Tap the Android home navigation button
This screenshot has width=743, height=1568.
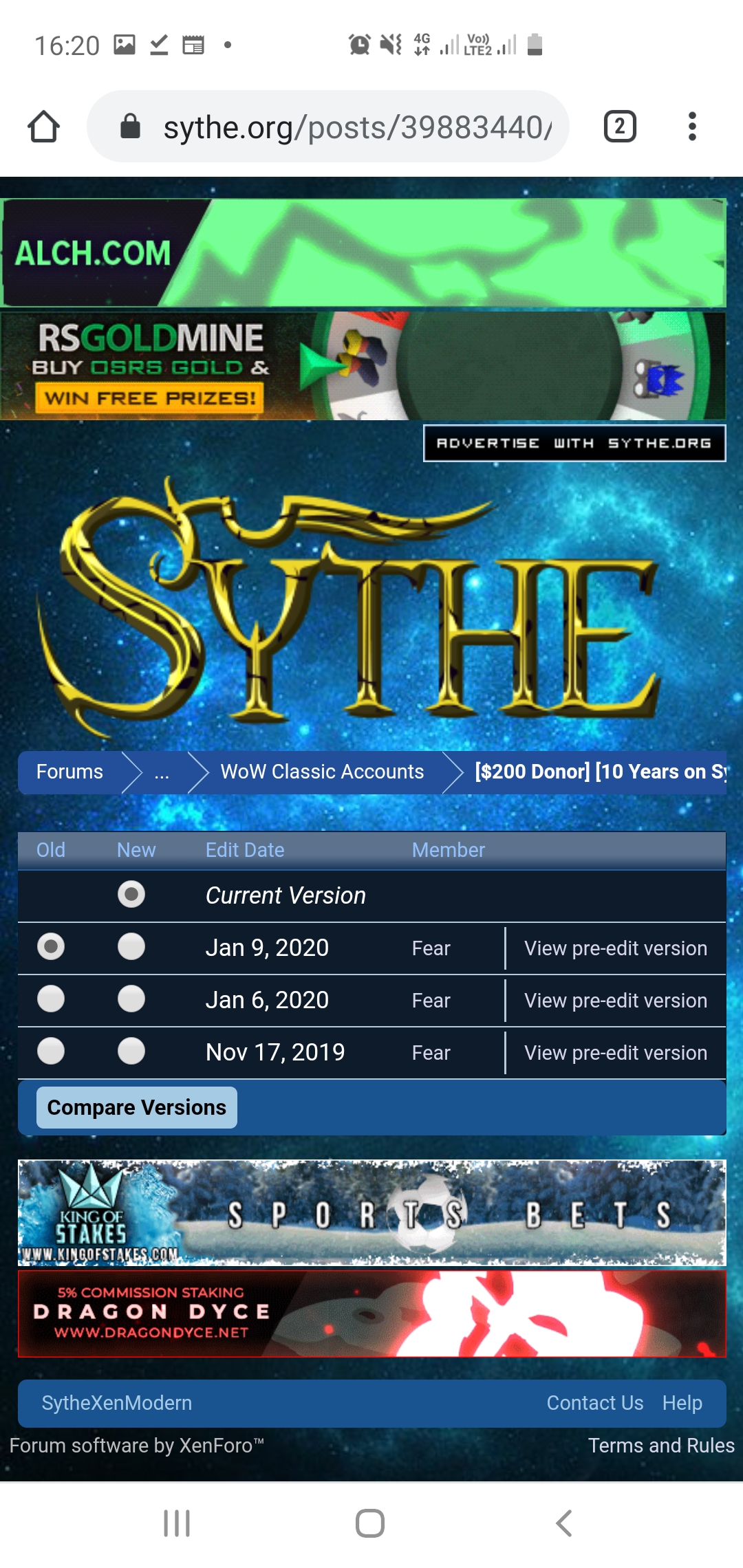pyautogui.click(x=370, y=1523)
